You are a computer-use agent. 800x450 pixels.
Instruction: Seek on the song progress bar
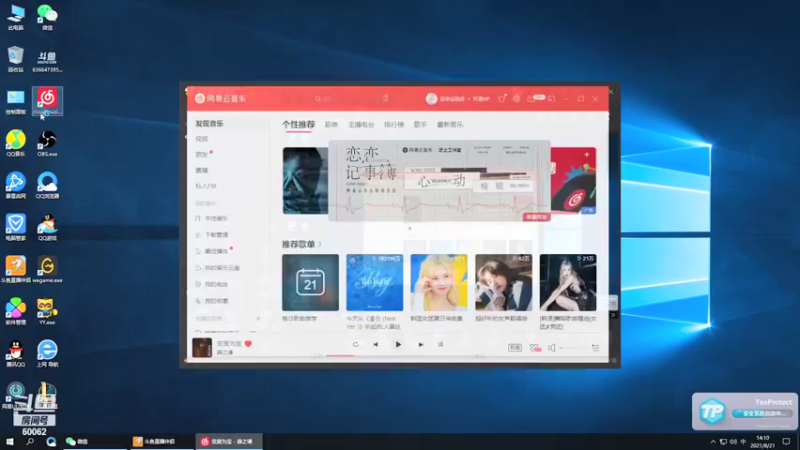(398, 355)
